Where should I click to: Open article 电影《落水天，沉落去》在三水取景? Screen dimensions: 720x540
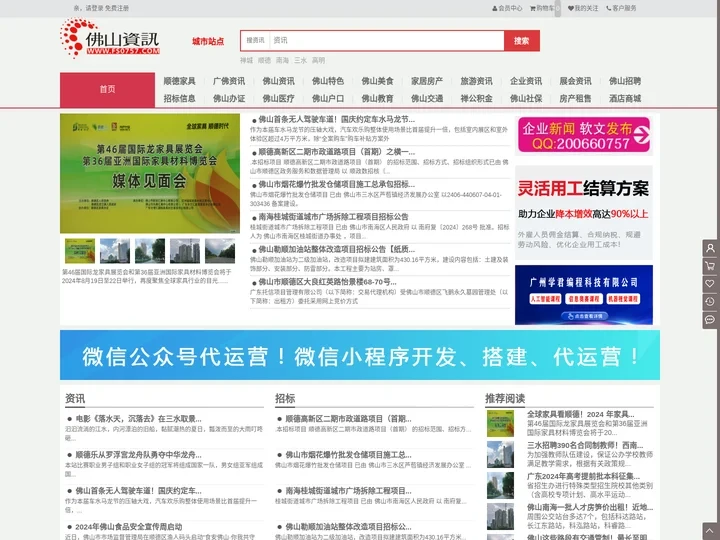(138, 419)
